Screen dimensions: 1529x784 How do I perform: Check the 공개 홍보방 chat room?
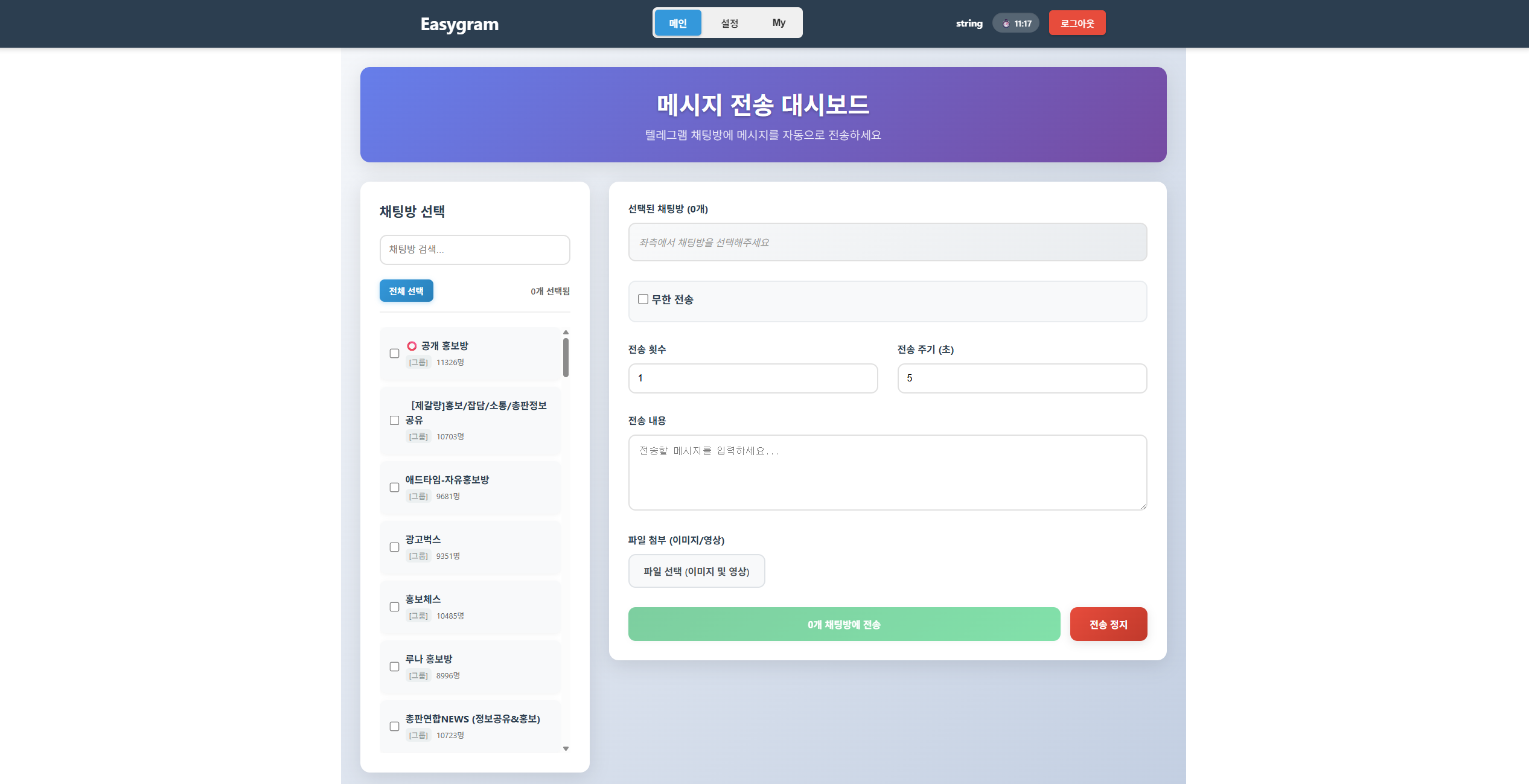pos(394,354)
